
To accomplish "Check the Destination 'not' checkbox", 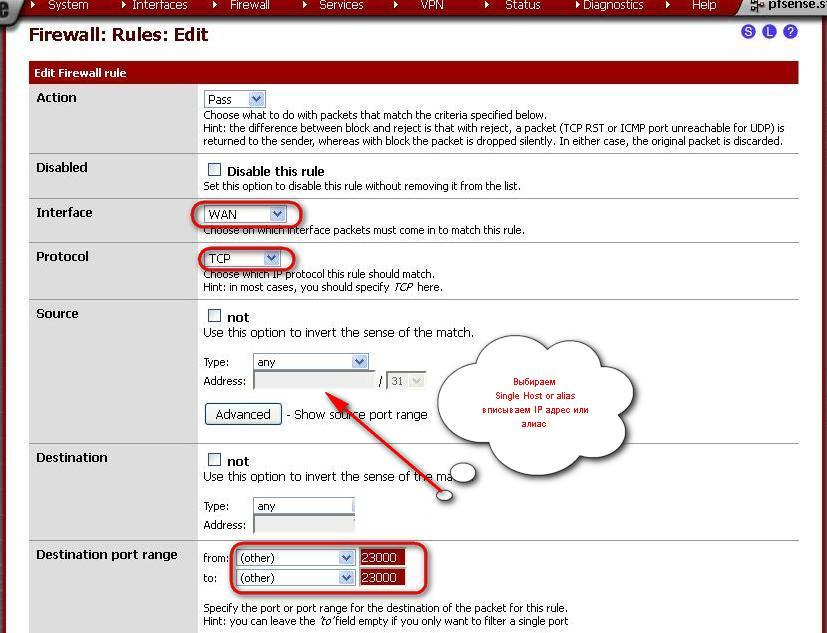I will [214, 460].
